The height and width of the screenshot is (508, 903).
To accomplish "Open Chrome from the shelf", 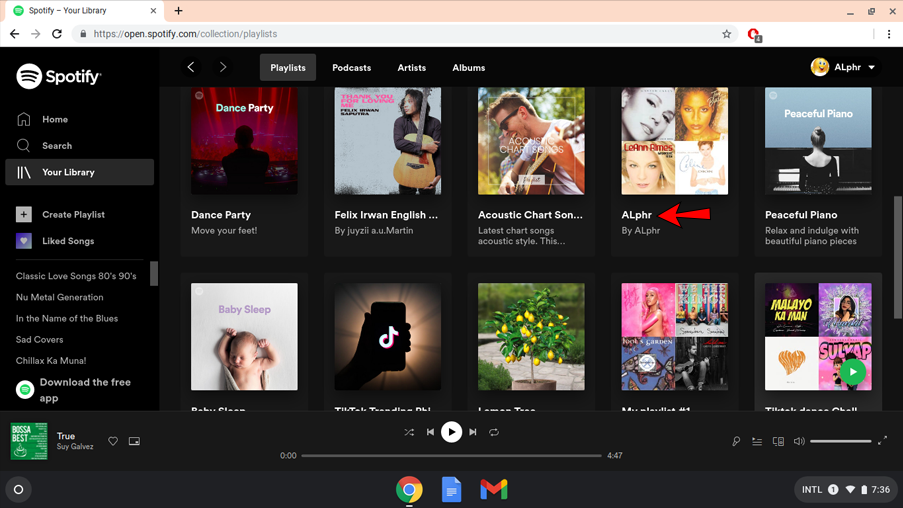I will pyautogui.click(x=409, y=490).
